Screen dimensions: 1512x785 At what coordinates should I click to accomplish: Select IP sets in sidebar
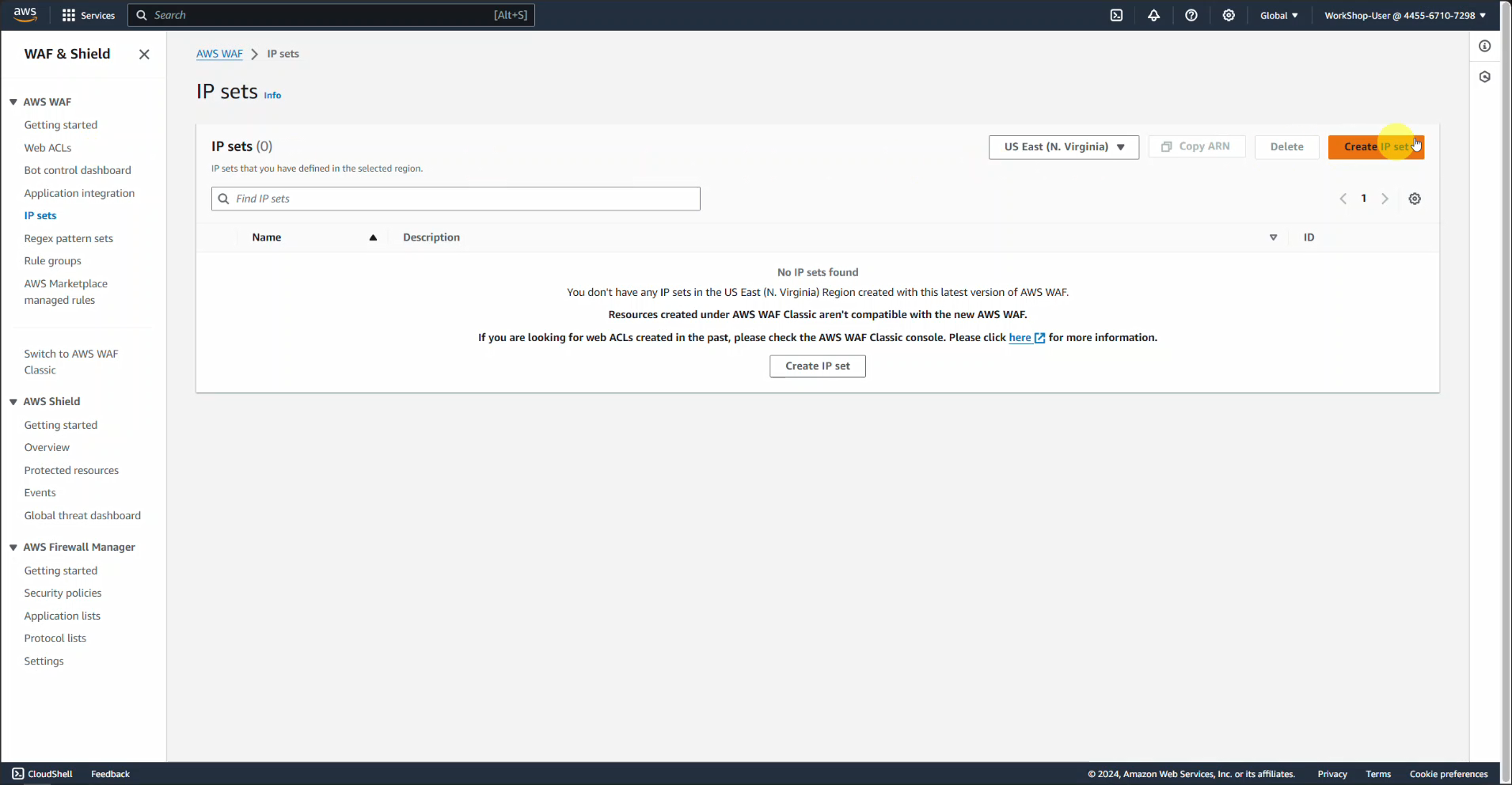coord(40,215)
